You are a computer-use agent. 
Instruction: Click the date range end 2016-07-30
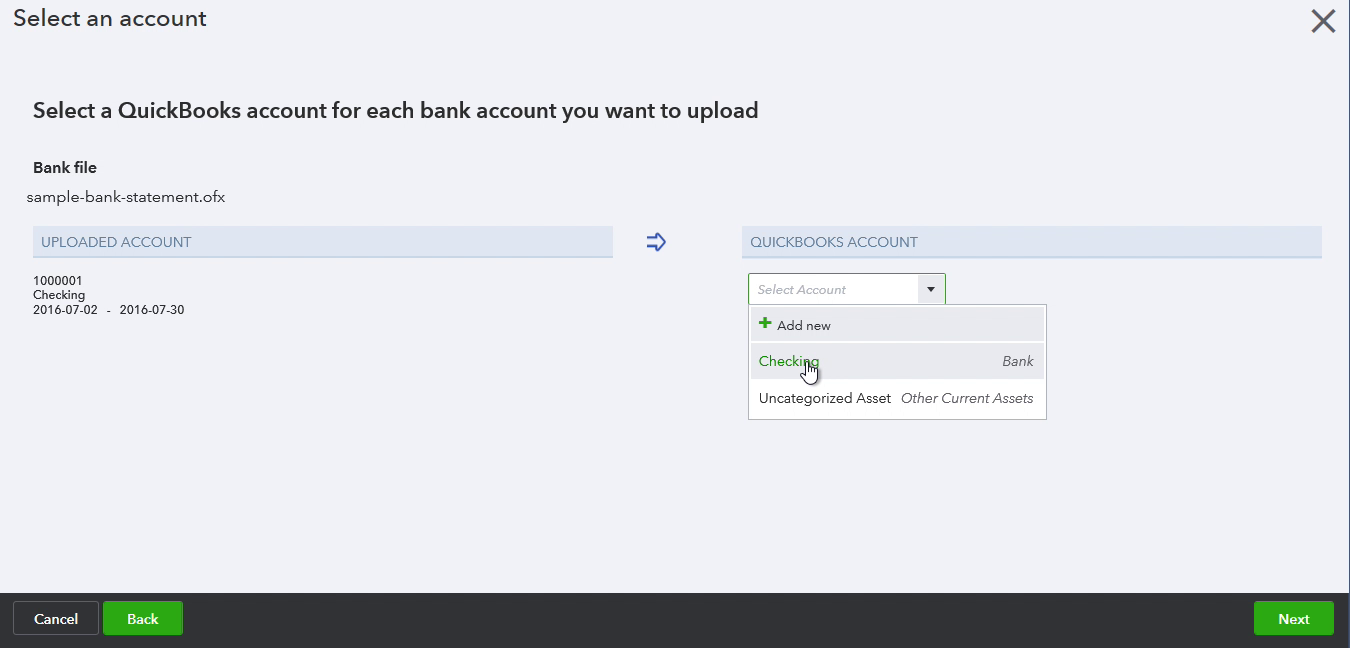[x=152, y=310]
